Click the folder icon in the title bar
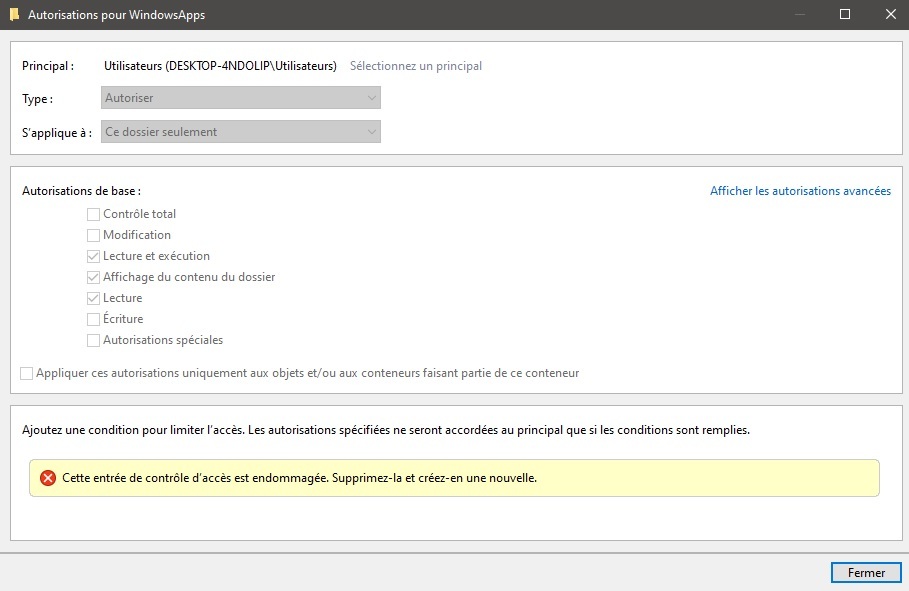909x591 pixels. pos(14,15)
